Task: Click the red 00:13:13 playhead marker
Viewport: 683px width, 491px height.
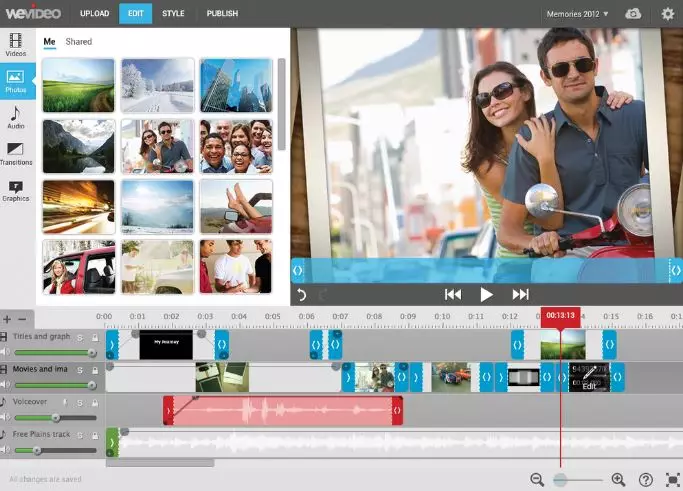Action: (560, 317)
